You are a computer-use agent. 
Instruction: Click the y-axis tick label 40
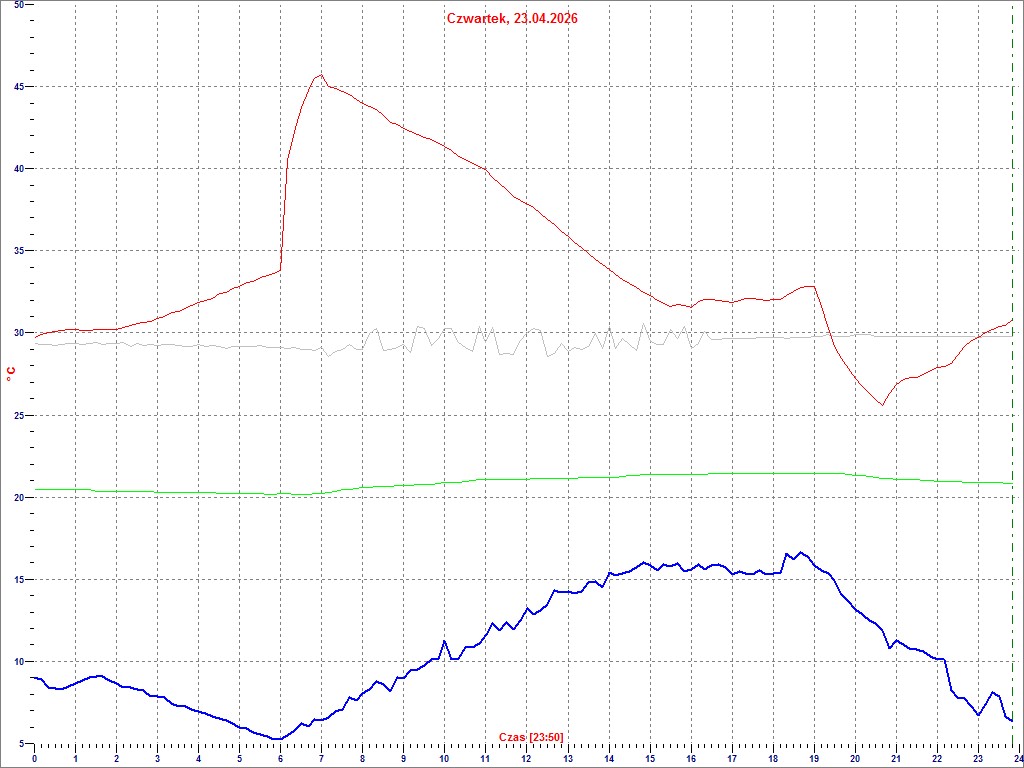[x=20, y=169]
